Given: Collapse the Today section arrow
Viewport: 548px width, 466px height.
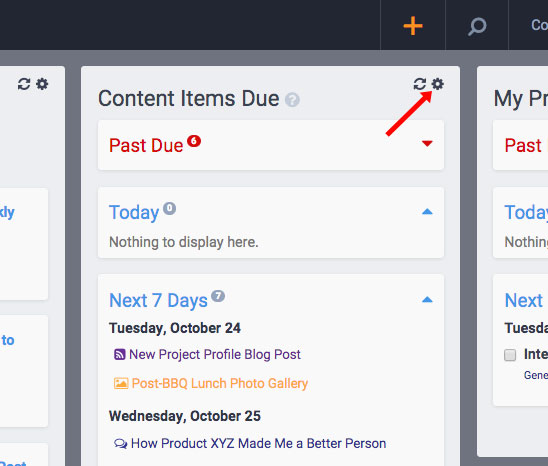Looking at the screenshot, I should tap(427, 212).
